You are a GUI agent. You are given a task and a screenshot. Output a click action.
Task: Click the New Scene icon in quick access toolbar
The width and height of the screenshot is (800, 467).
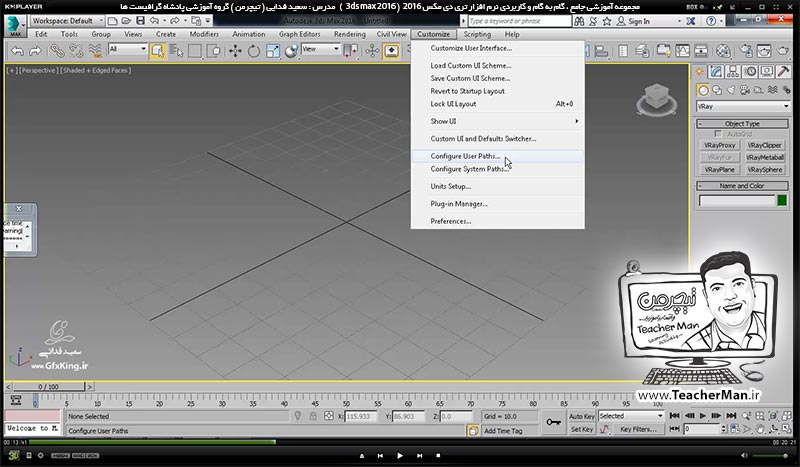[113, 21]
